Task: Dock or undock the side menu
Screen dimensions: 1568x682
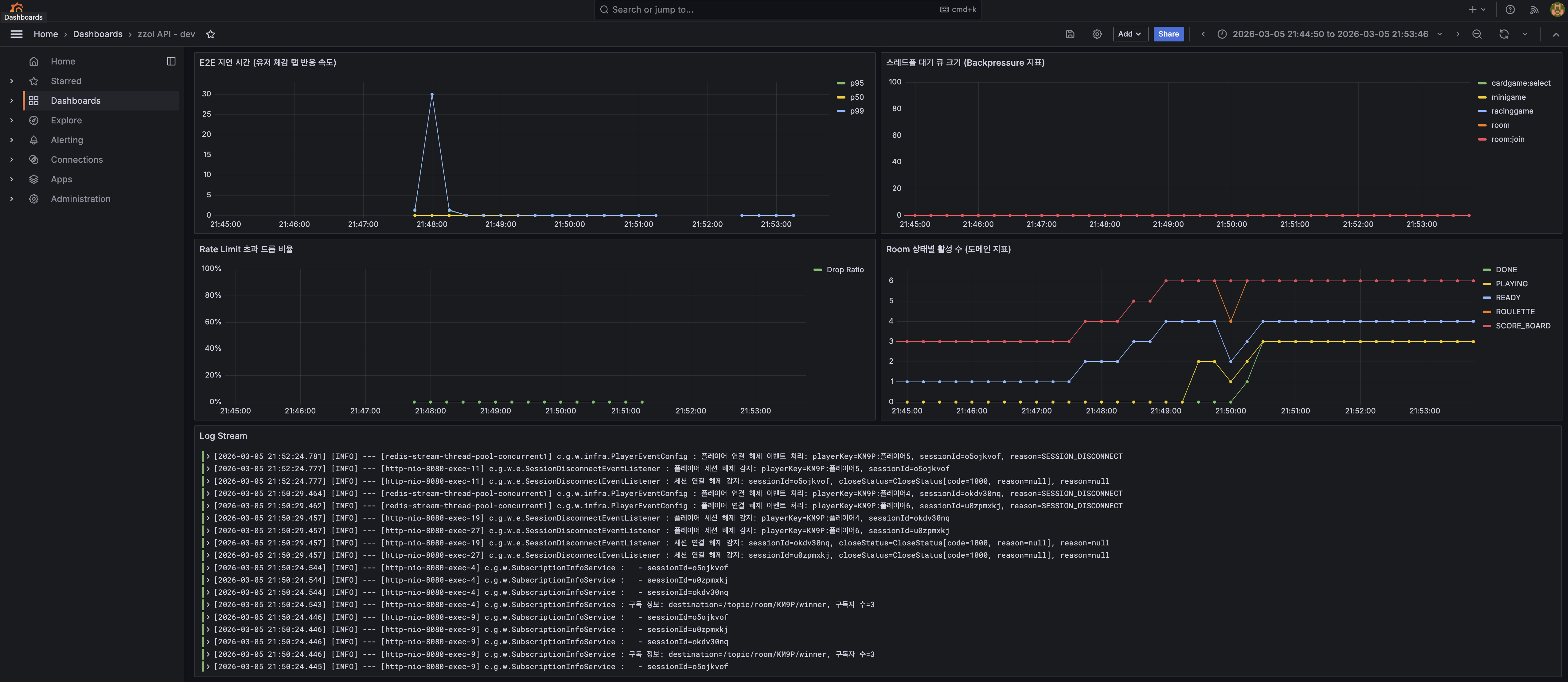Action: (171, 61)
